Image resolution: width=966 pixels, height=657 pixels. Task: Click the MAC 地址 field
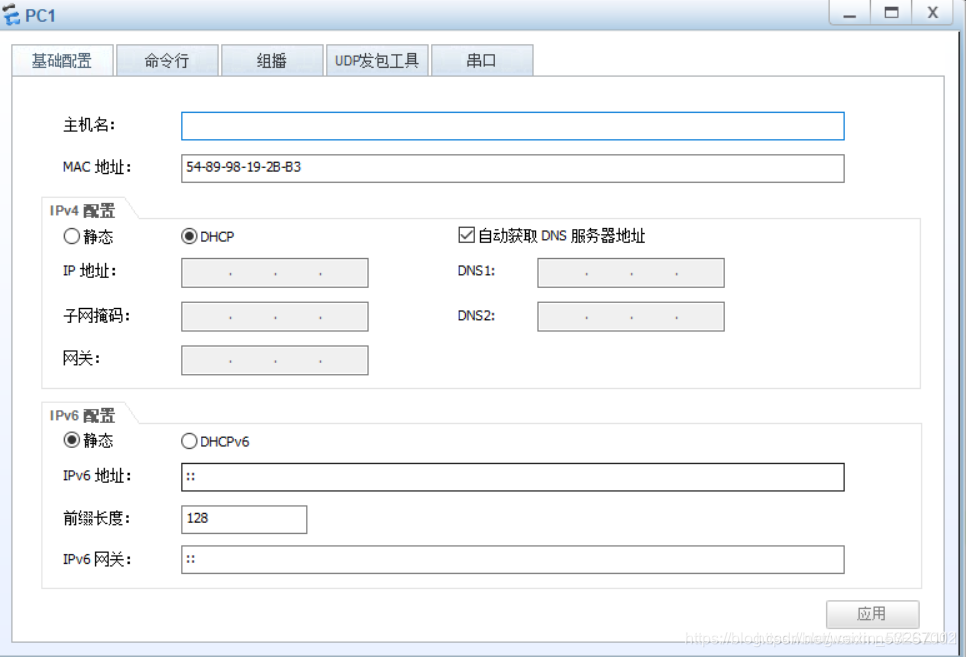click(x=513, y=168)
